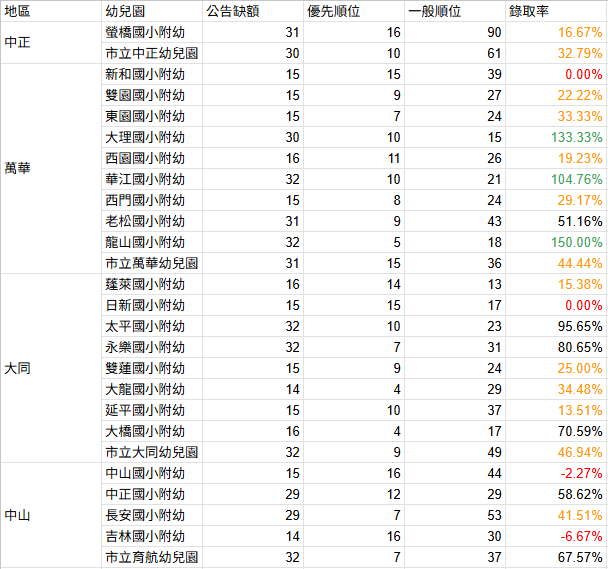This screenshot has height=569, width=608.
Task: Click the 大同 district cell
Action: click(51, 368)
